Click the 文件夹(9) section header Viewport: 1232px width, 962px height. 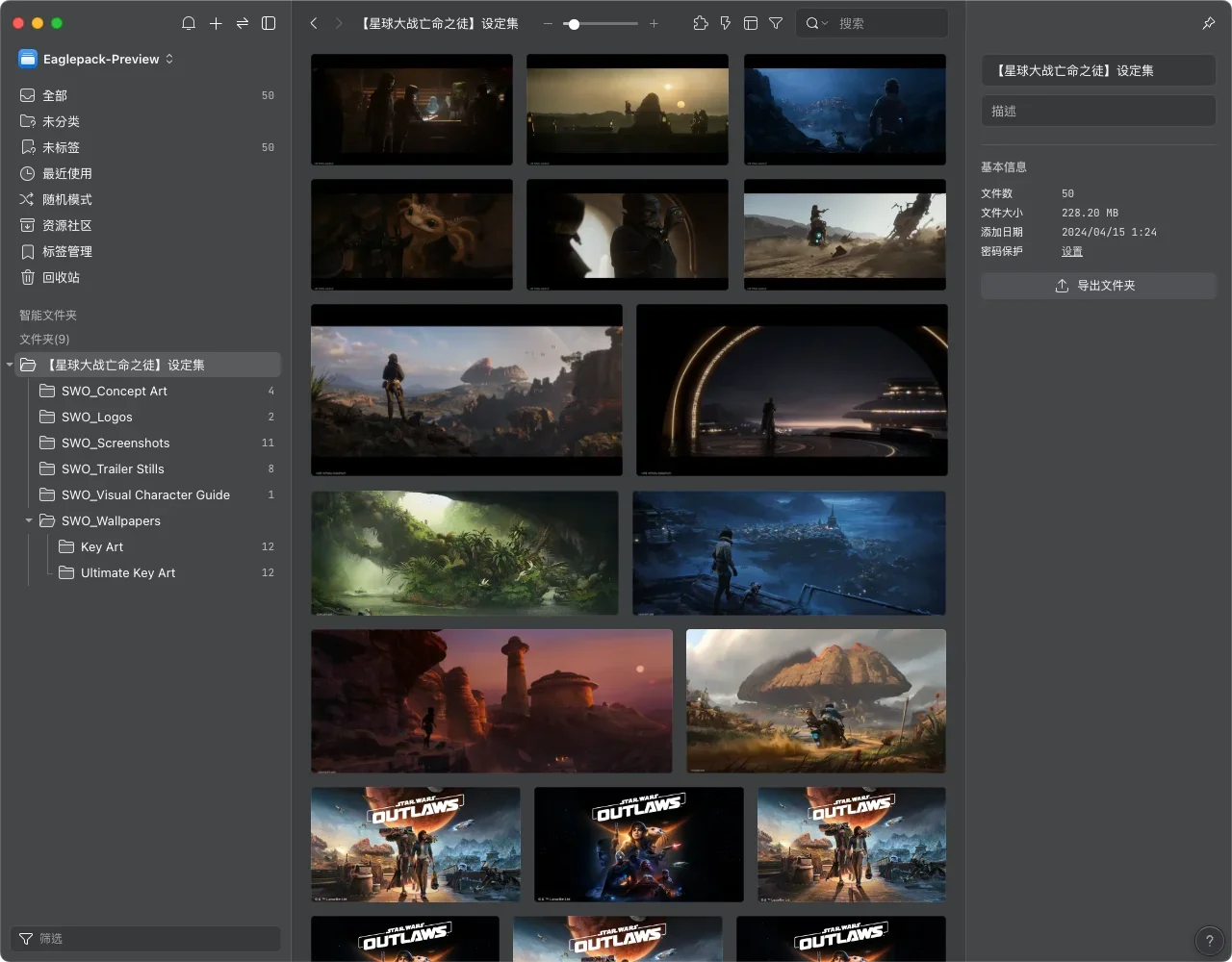(44, 339)
